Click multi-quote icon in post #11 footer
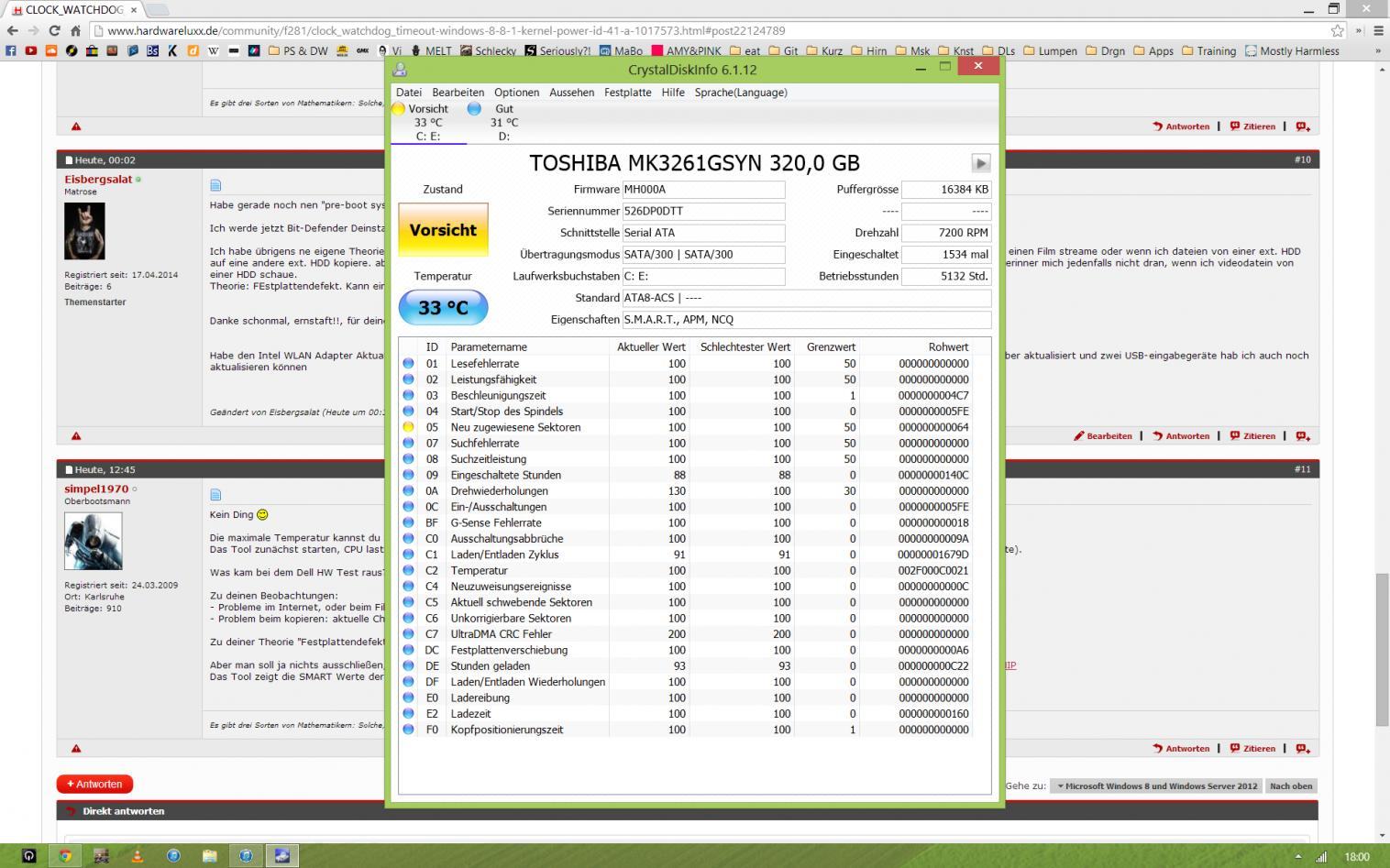Screen dimensions: 1390x868 (1303, 749)
